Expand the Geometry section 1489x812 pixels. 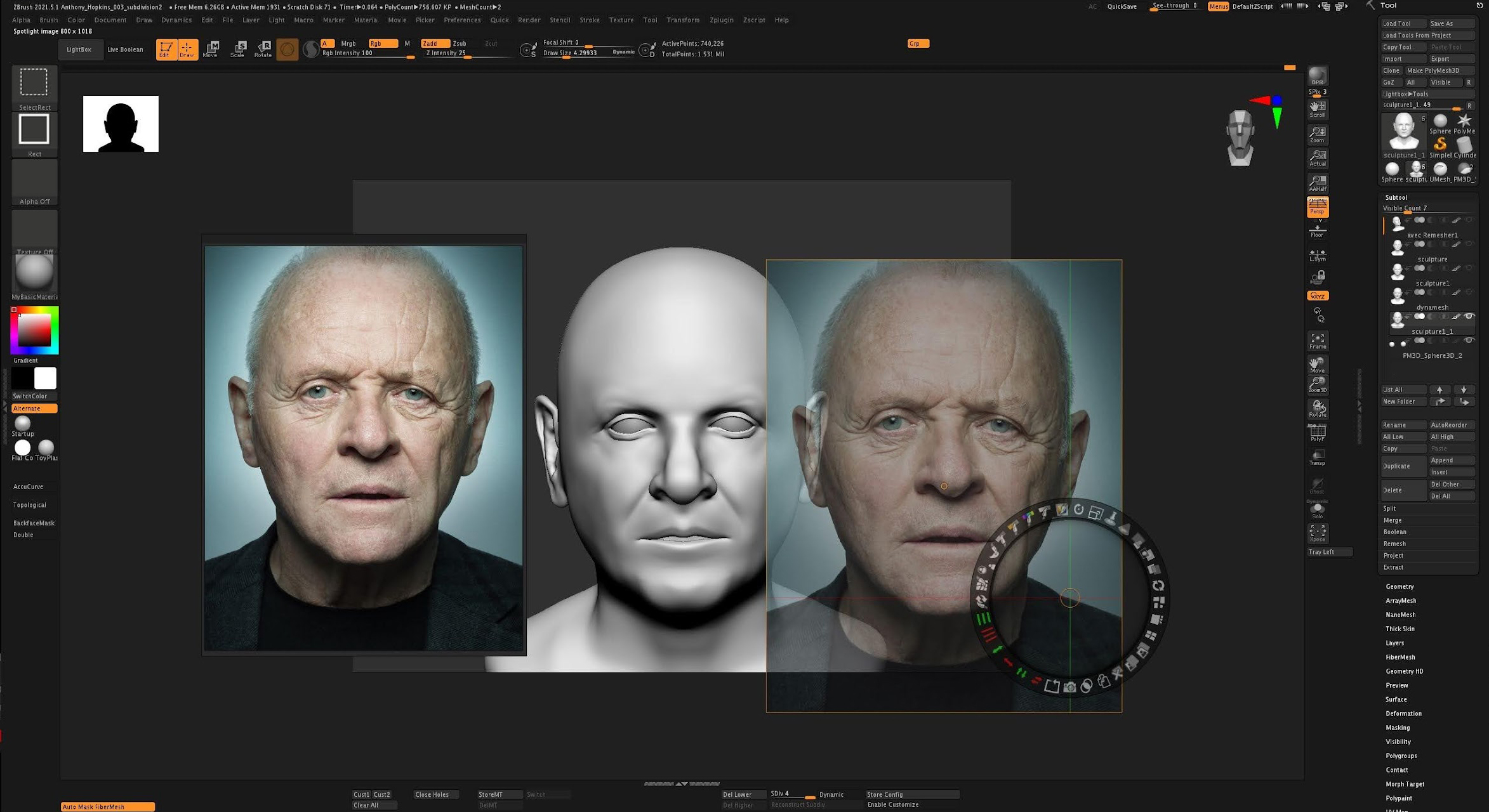pos(1400,587)
